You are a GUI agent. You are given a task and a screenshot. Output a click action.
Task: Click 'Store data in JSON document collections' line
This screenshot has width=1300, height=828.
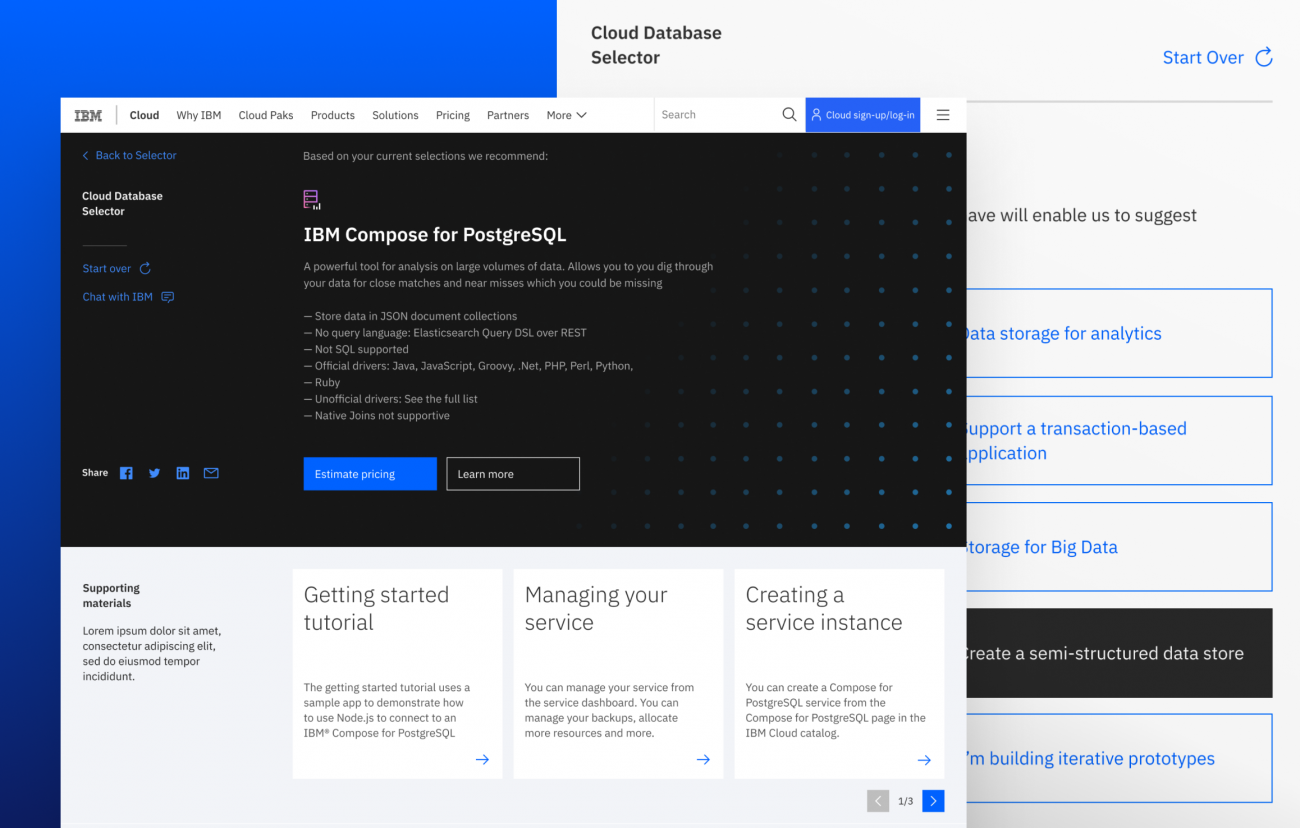(x=410, y=316)
